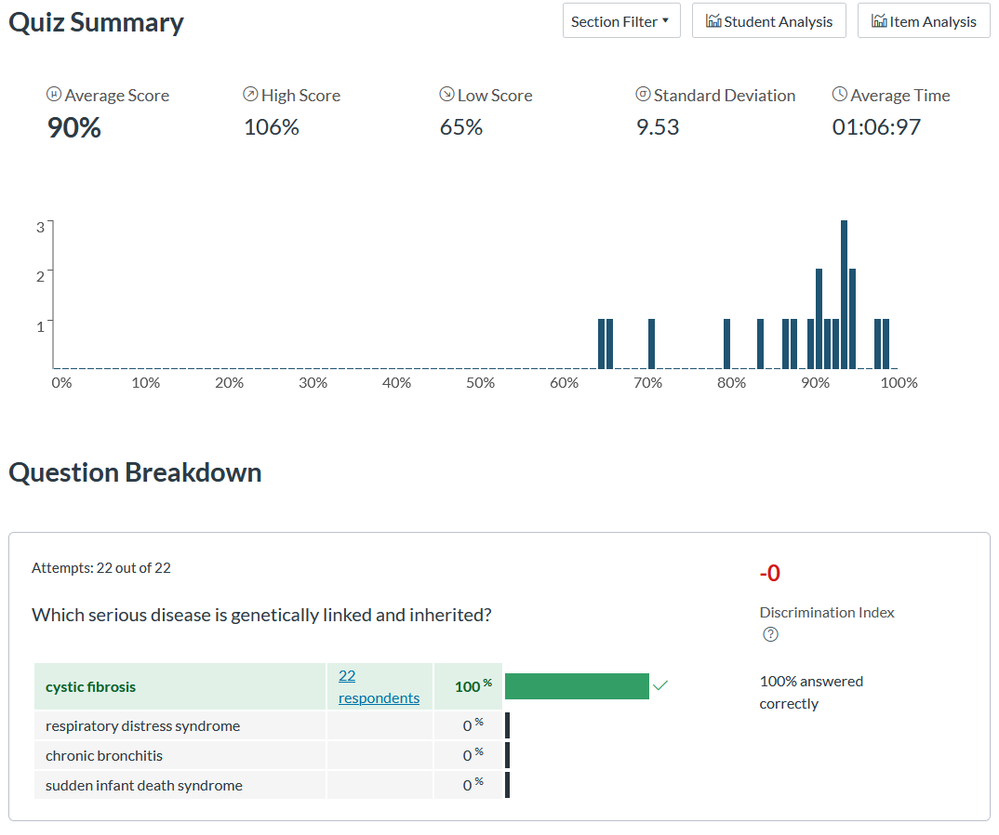Click the Item Analysis button
Image resolution: width=999 pixels, height=835 pixels.
pos(923,21)
